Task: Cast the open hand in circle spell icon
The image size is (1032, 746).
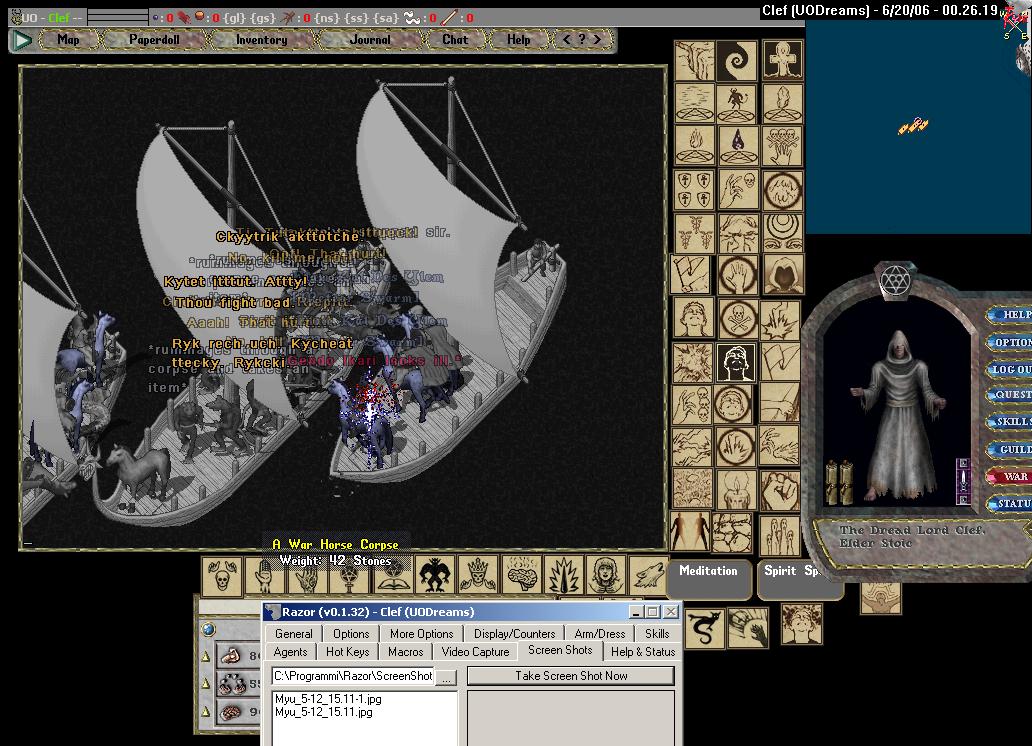Action: tap(736, 275)
